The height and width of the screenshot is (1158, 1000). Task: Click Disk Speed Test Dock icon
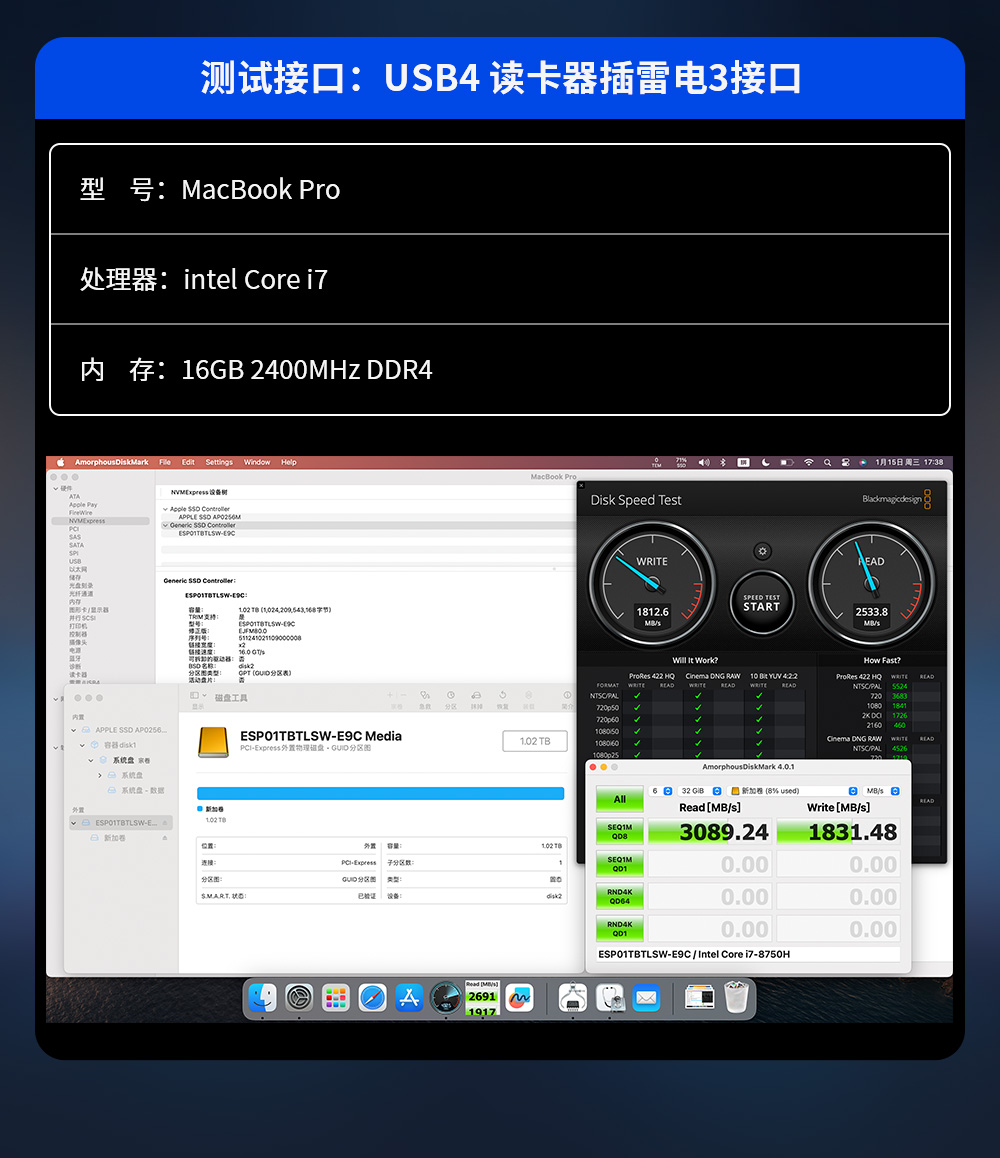click(446, 998)
